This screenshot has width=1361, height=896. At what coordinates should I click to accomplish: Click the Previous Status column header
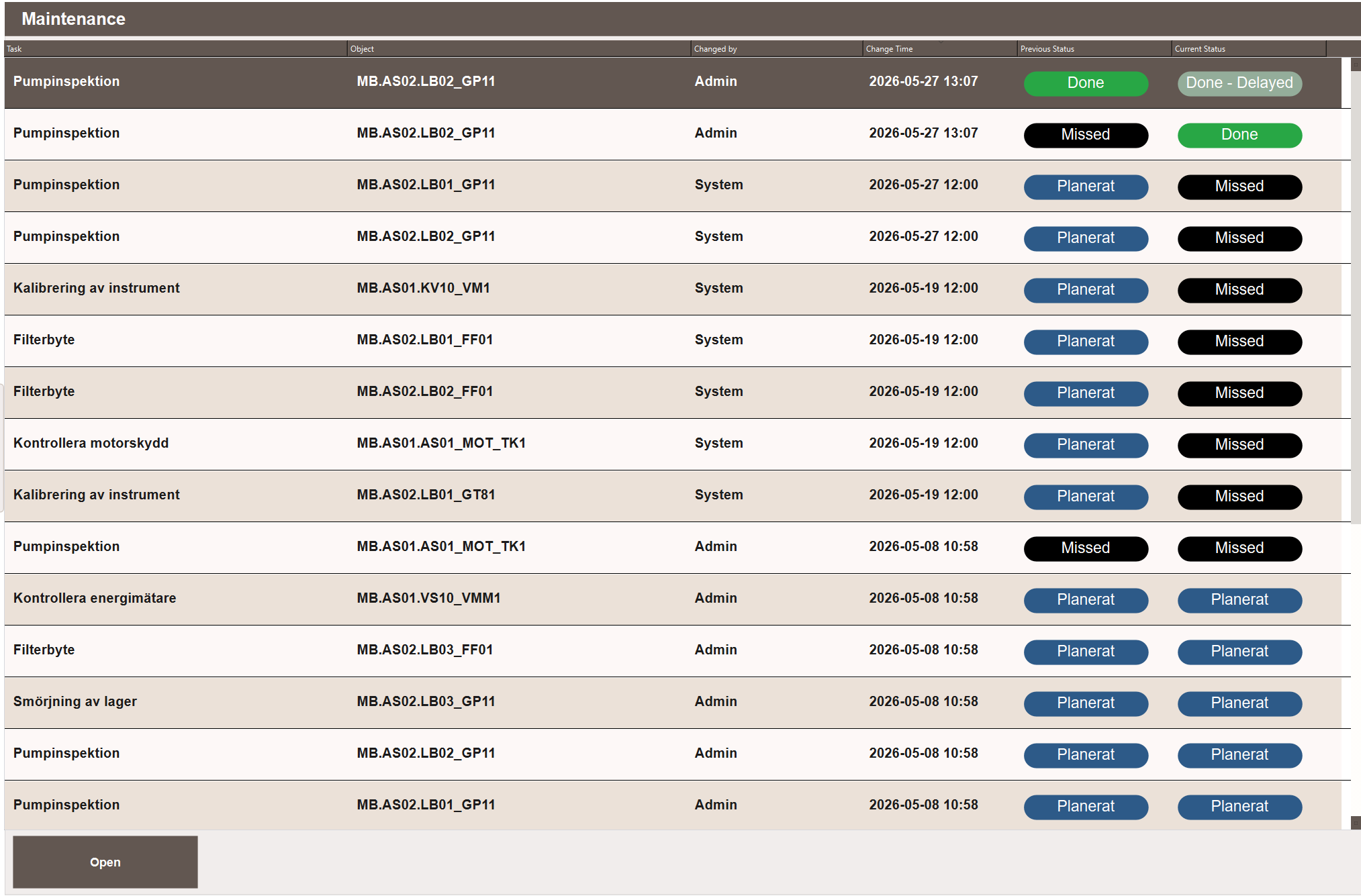pyautogui.click(x=1094, y=49)
